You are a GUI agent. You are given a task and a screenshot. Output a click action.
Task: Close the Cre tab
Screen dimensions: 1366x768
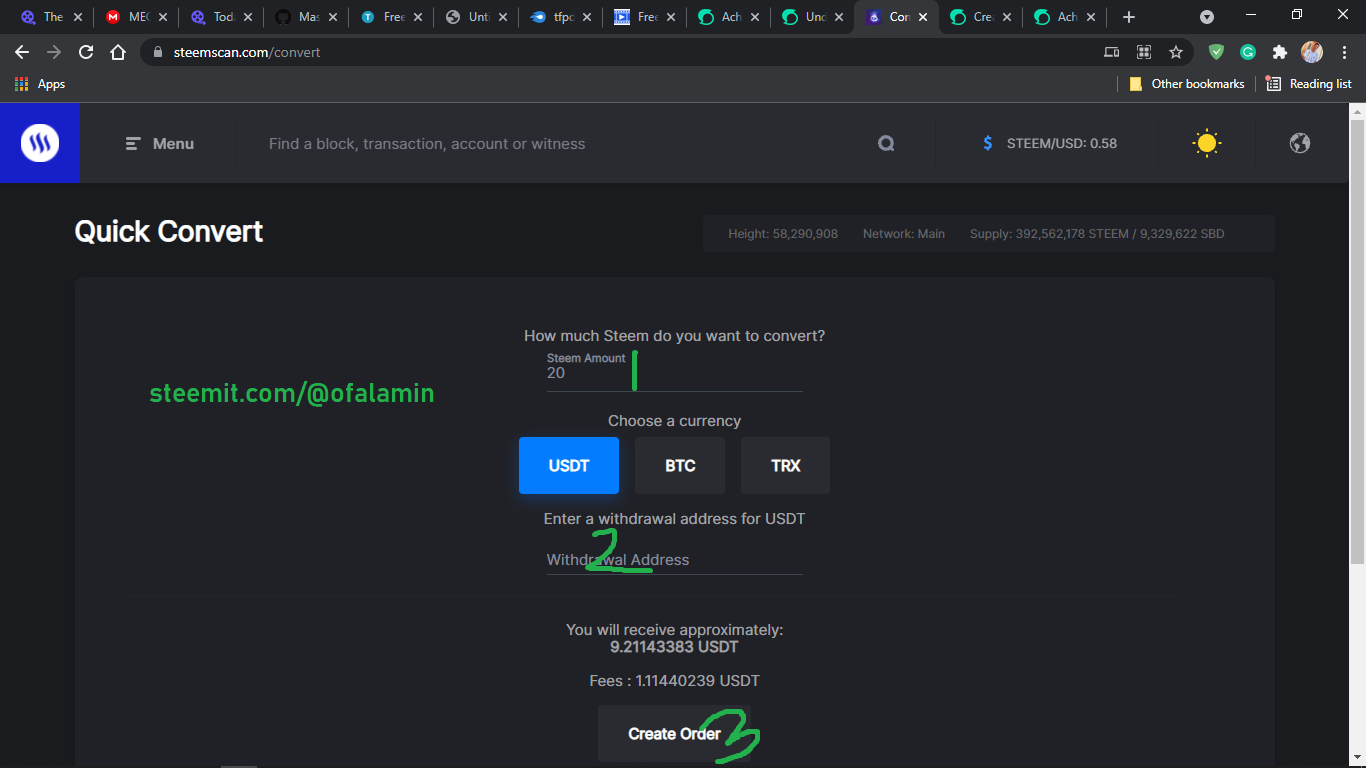(1008, 17)
